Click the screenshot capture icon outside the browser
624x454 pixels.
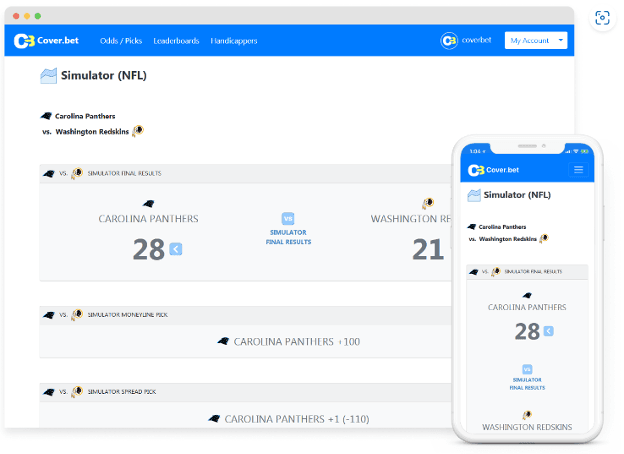602,18
